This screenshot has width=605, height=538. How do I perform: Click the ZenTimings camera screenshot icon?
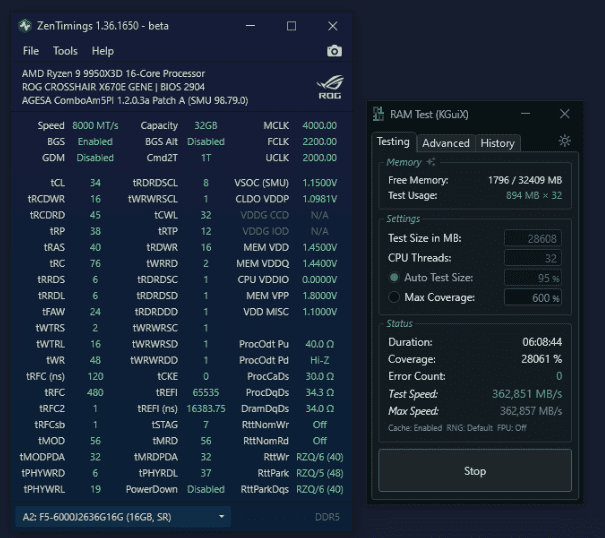(x=334, y=51)
